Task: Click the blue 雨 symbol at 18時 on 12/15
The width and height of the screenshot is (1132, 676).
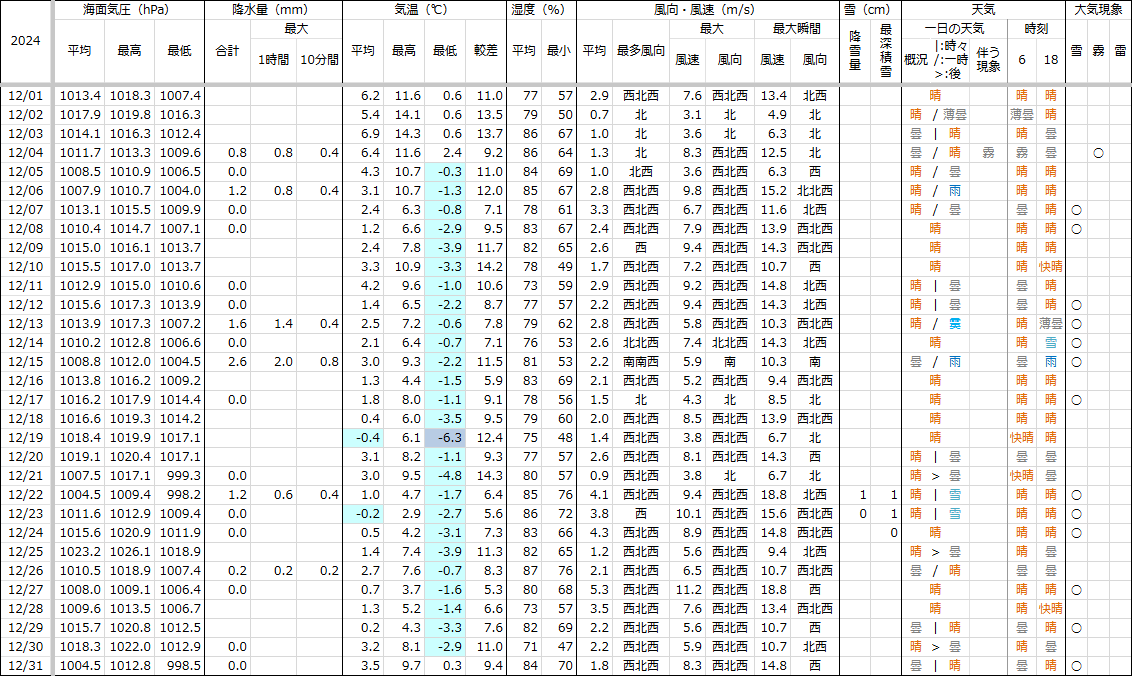Action: click(x=1050, y=362)
